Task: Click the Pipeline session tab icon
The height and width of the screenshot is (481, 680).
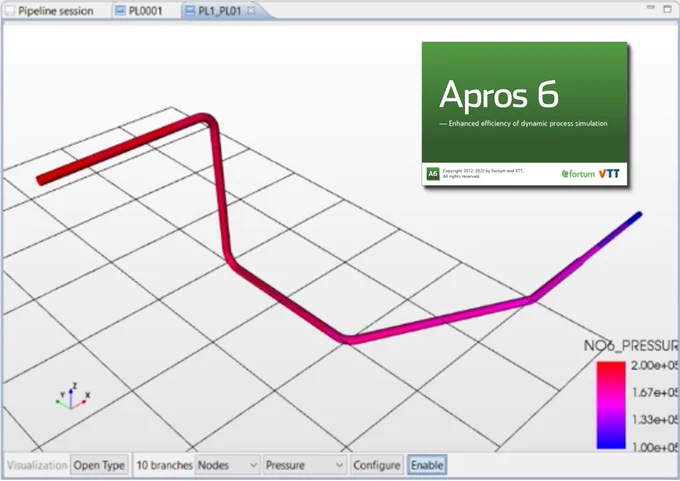Action: point(10,11)
